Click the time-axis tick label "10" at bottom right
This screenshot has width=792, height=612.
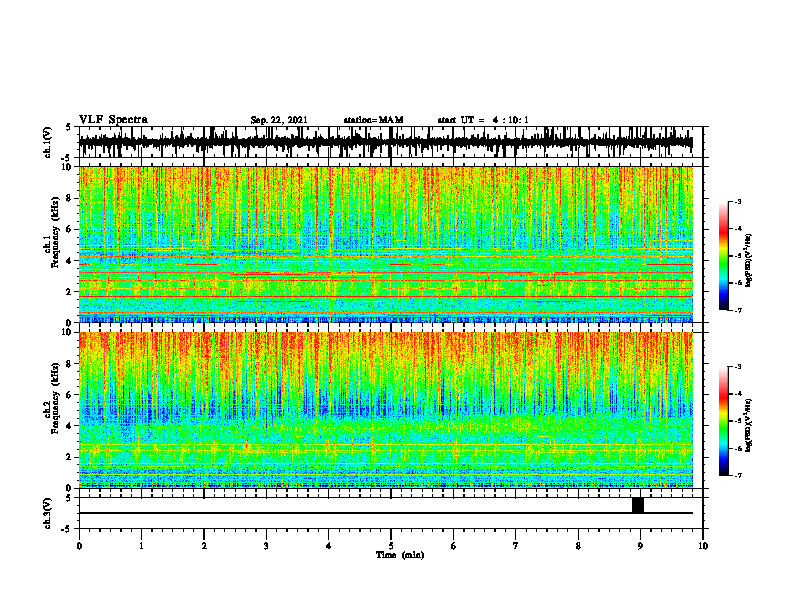(x=703, y=546)
